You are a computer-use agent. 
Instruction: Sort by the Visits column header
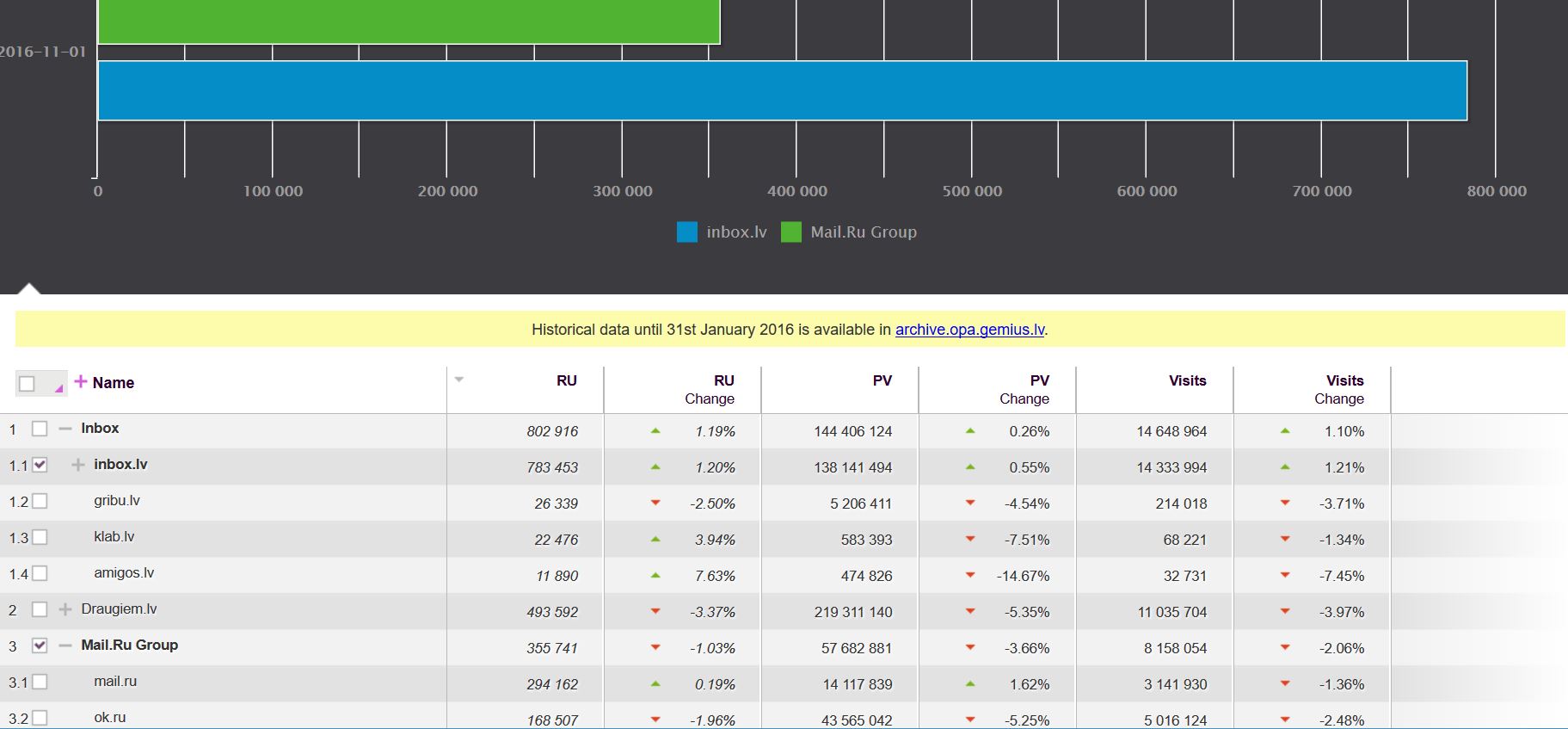click(1187, 380)
